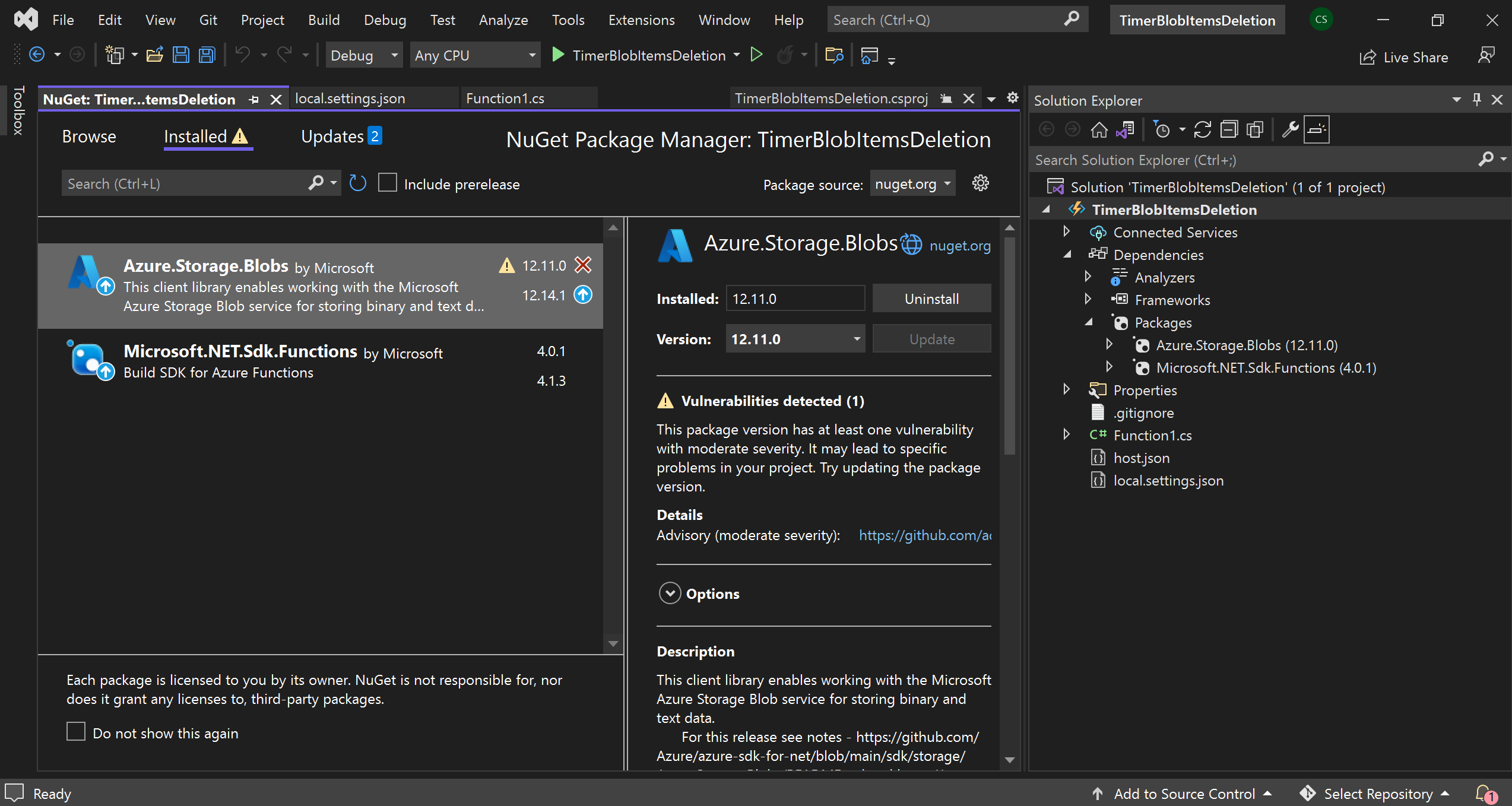
Task: Refresh the NuGet package list
Action: 358,183
